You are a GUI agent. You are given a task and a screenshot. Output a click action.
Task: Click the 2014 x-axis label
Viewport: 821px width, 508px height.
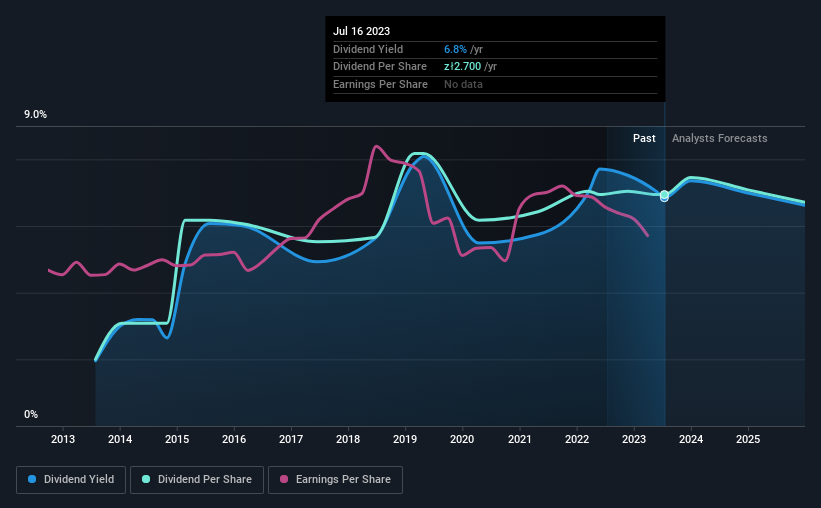tap(120, 439)
